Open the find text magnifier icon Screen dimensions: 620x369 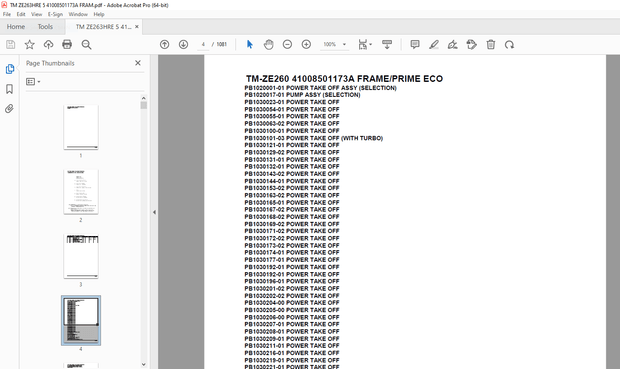86,45
